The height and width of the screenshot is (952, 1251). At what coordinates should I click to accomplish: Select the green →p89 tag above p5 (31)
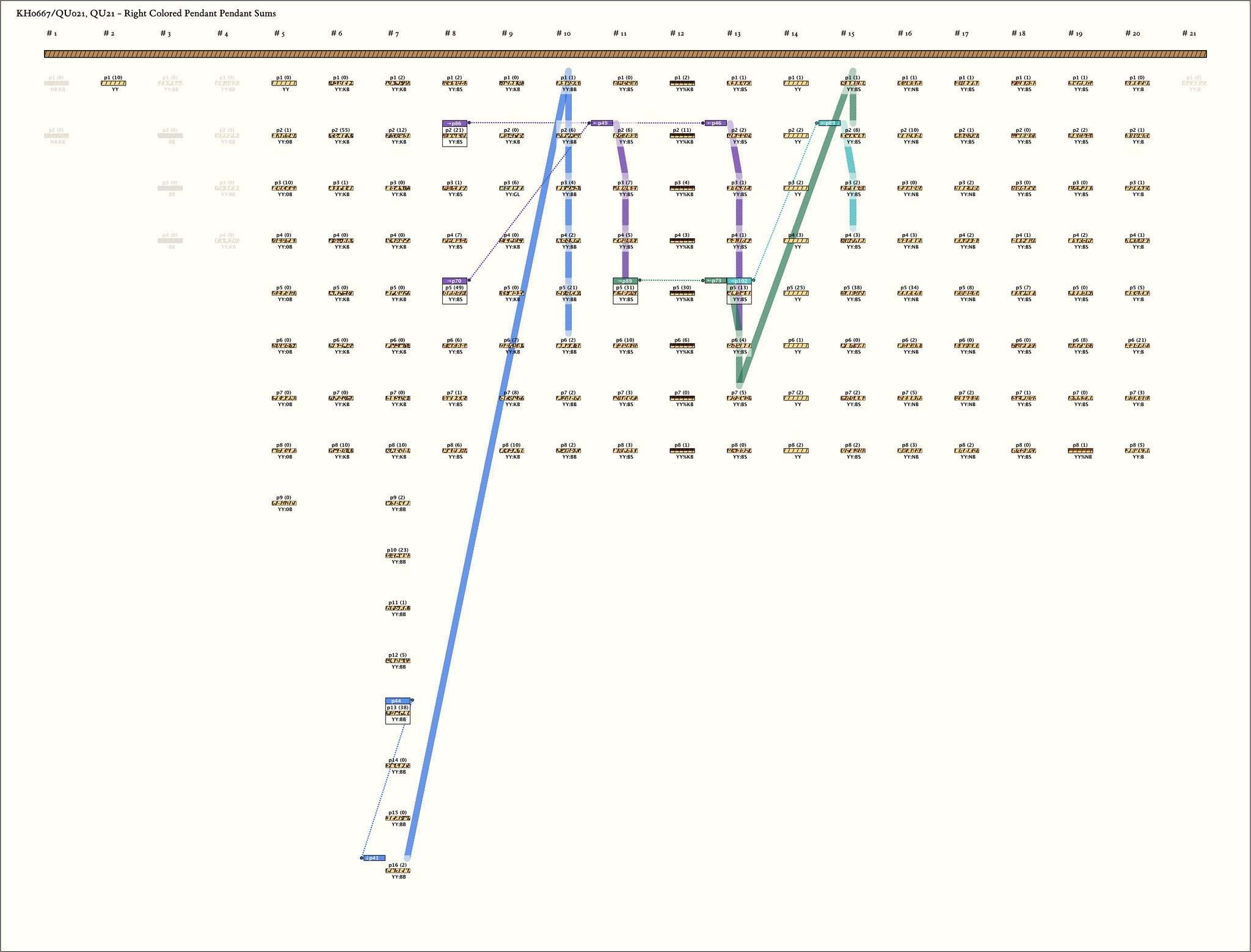point(625,281)
